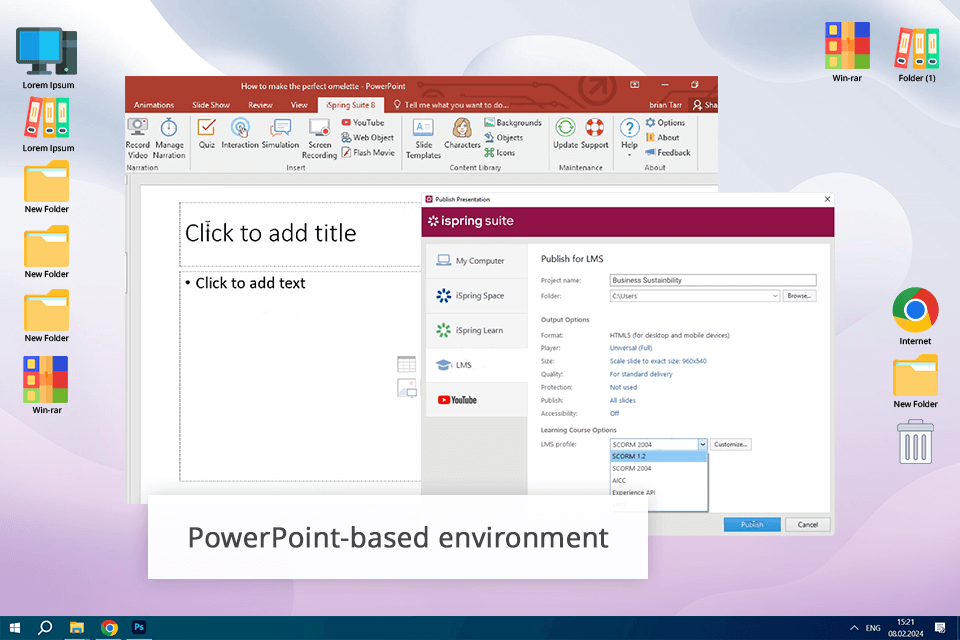Click the title placeholder on slide
Screen dimensions: 960x640
point(300,233)
